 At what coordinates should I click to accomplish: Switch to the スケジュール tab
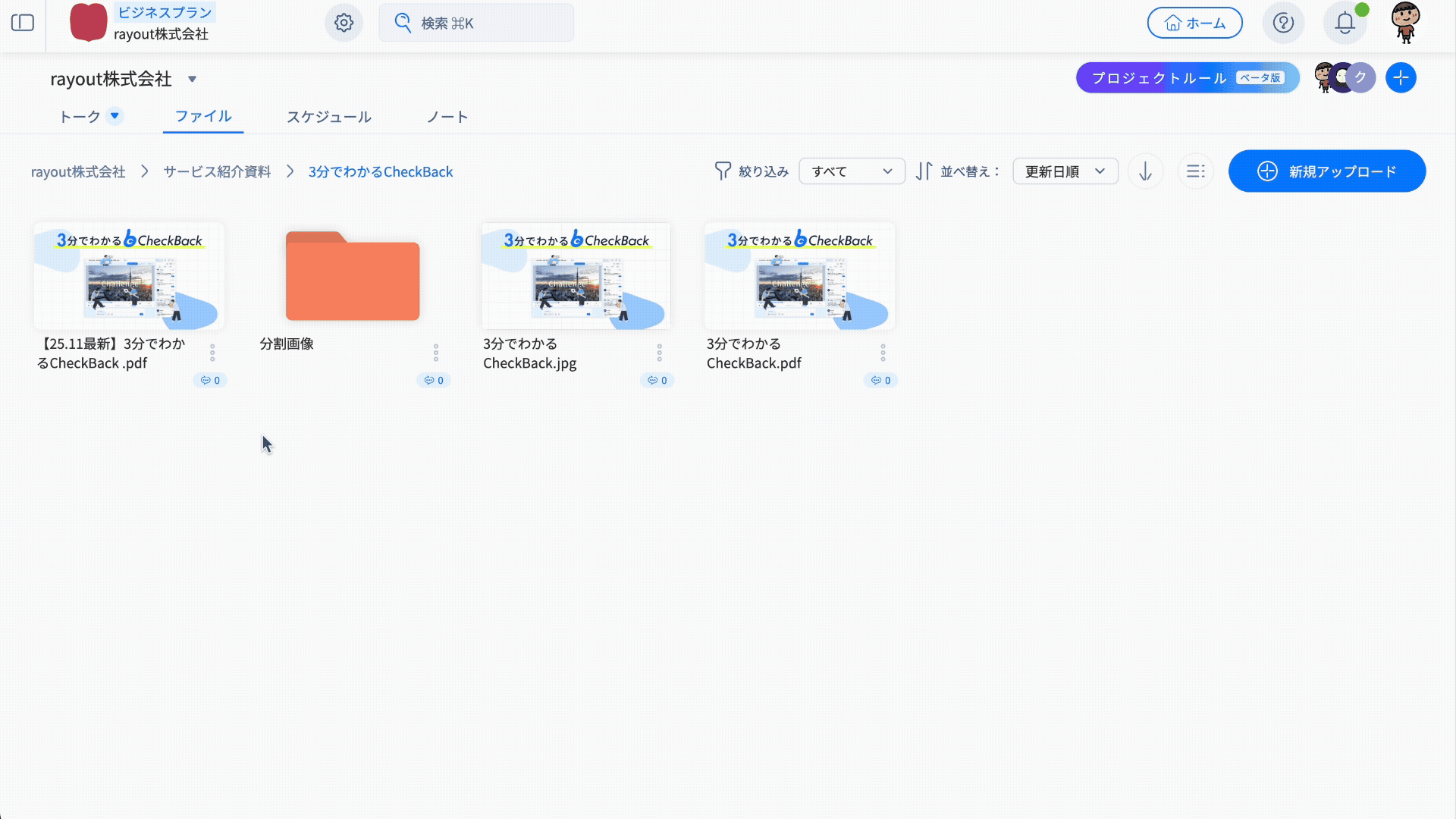pos(328,117)
